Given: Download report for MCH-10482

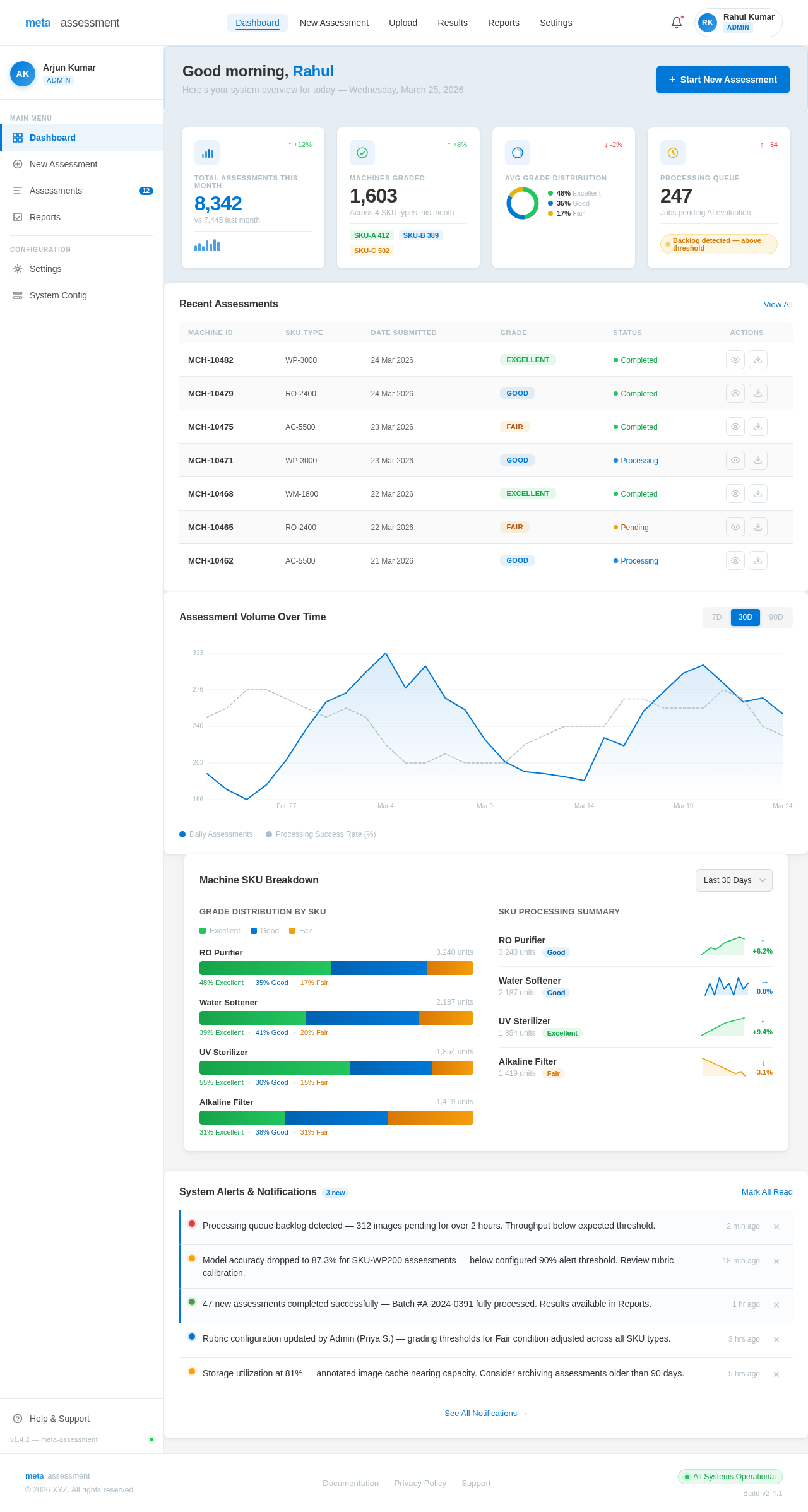Looking at the screenshot, I should 758,360.
